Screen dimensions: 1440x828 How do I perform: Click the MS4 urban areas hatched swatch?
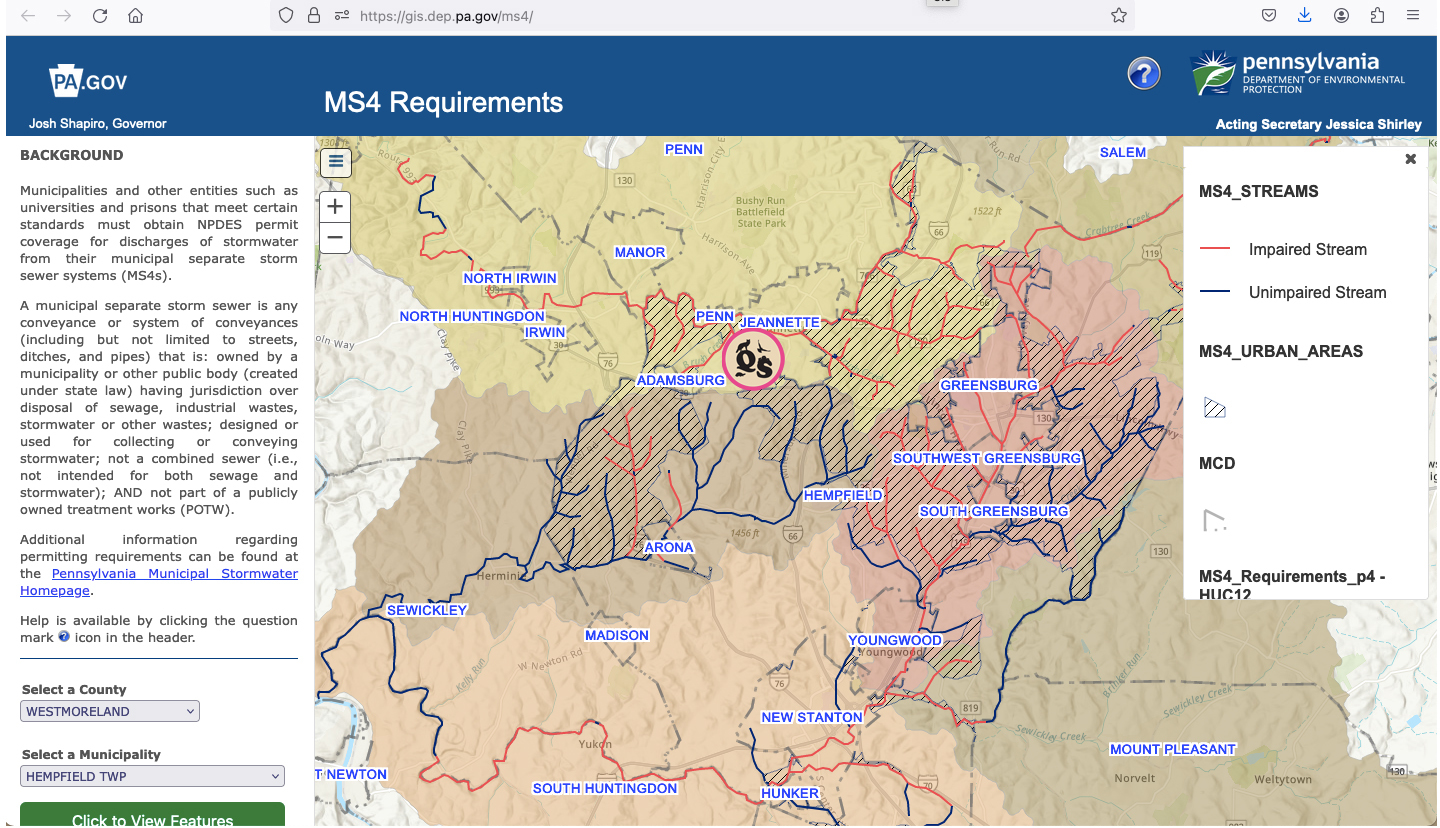(x=1214, y=408)
